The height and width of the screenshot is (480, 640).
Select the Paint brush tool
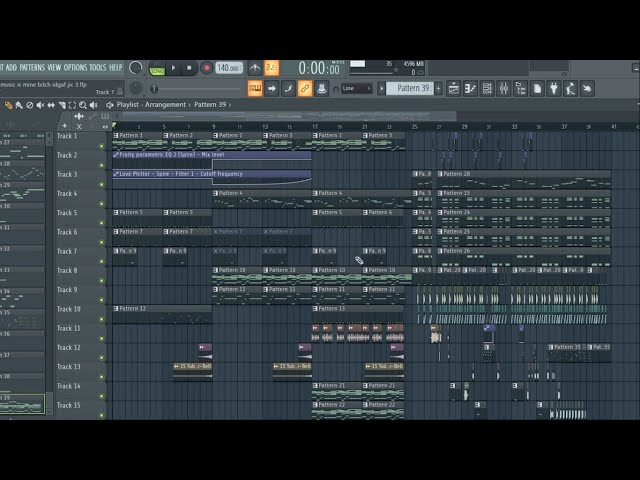[x=19, y=105]
